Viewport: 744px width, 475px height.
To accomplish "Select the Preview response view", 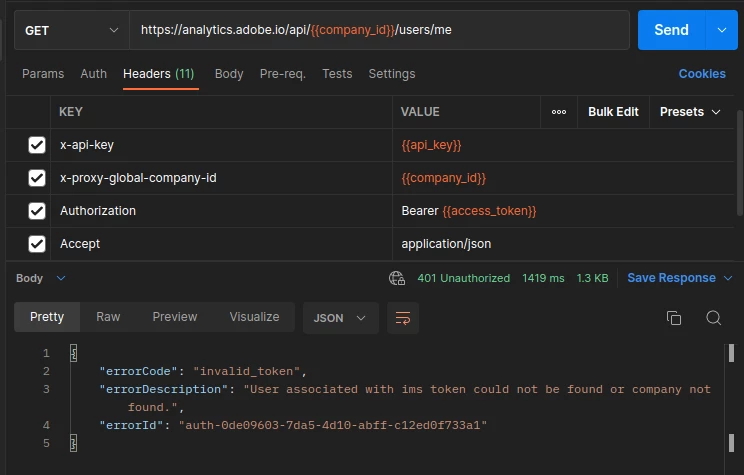I will click(x=175, y=317).
